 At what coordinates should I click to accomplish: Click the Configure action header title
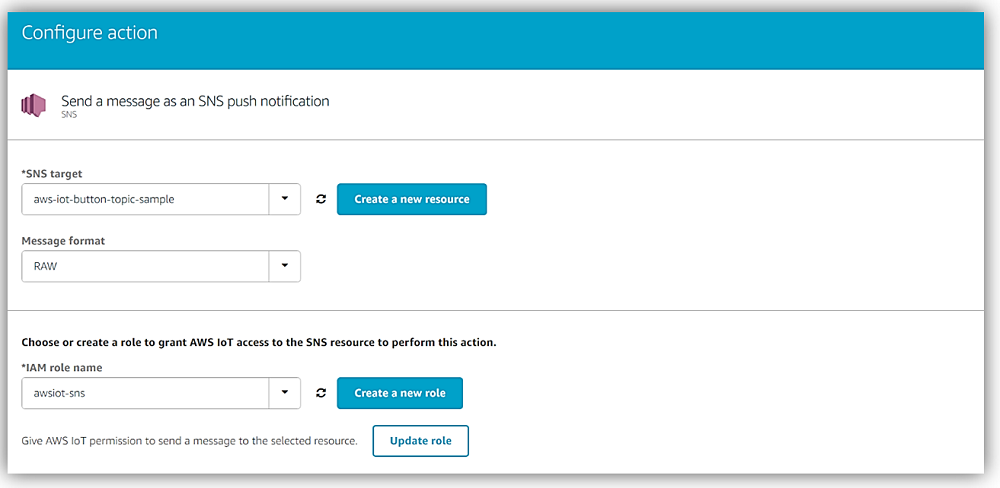[89, 33]
